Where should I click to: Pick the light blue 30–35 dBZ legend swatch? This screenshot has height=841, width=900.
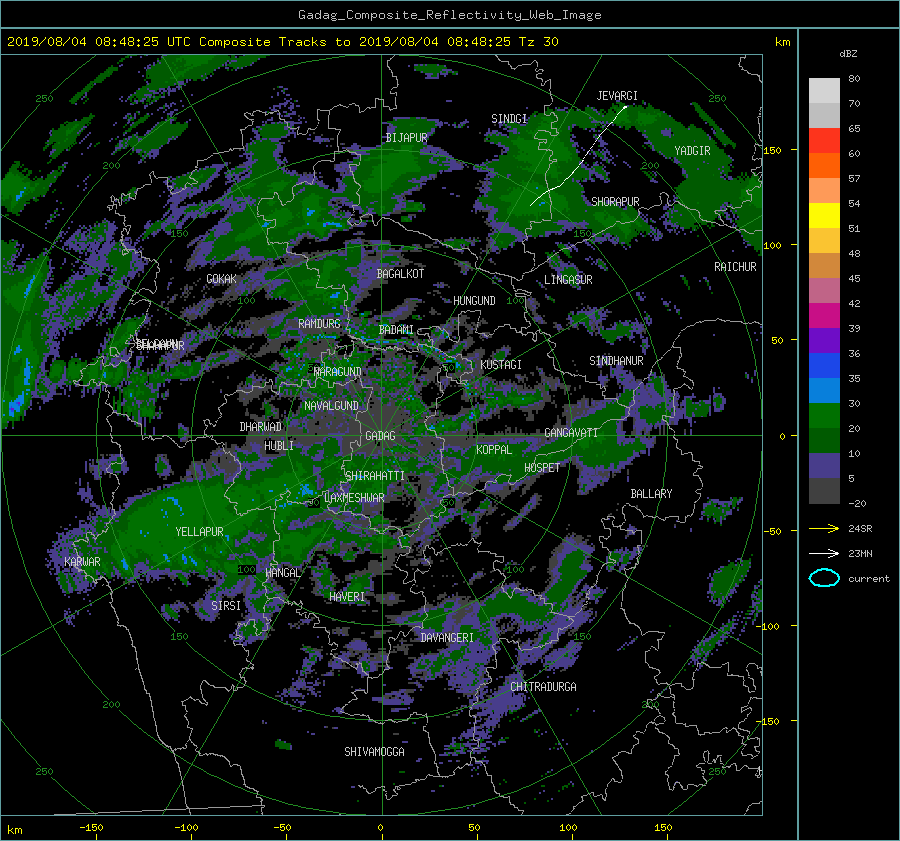click(x=824, y=391)
